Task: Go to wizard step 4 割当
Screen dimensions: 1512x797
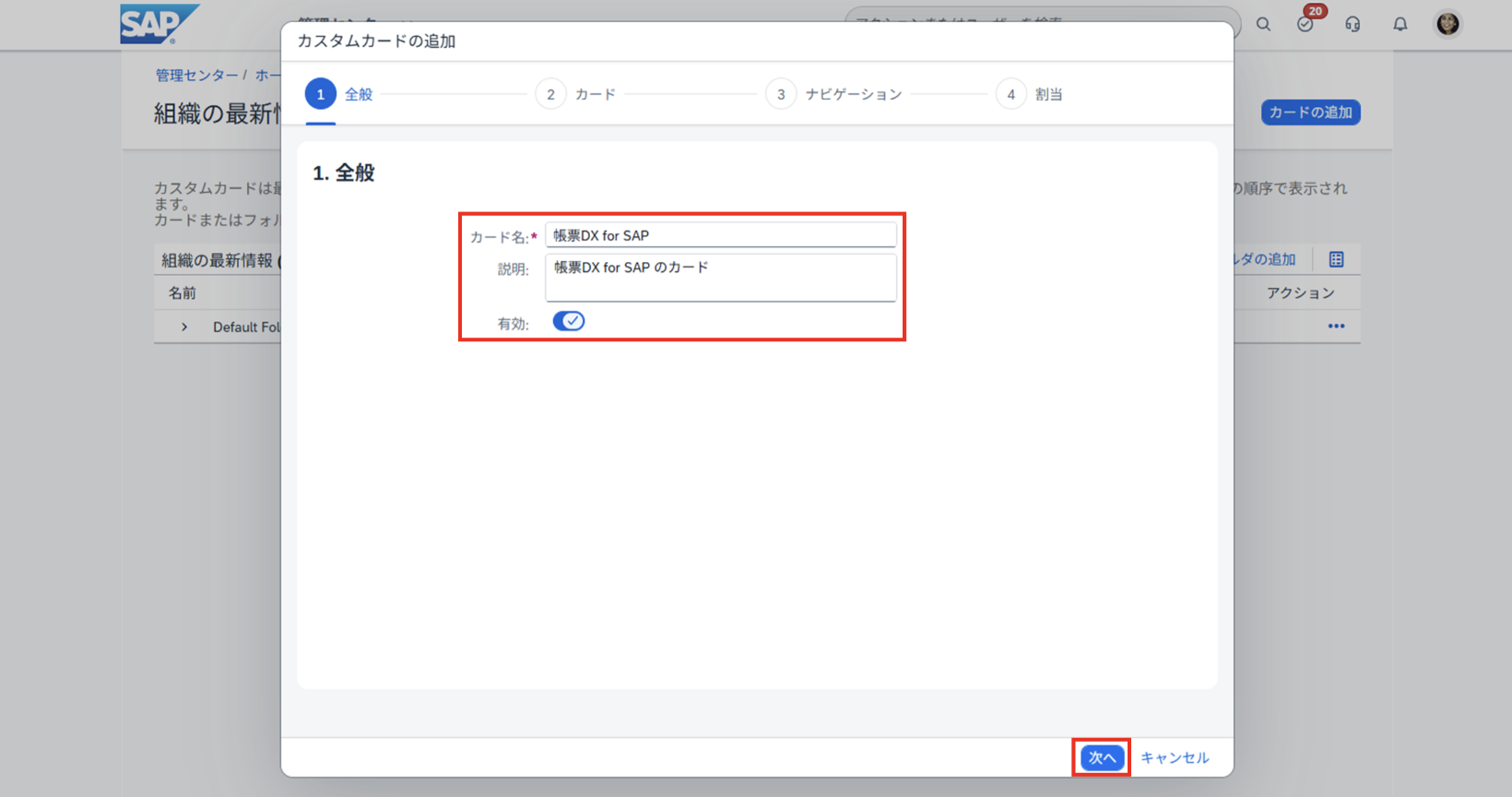Action: coord(1011,94)
